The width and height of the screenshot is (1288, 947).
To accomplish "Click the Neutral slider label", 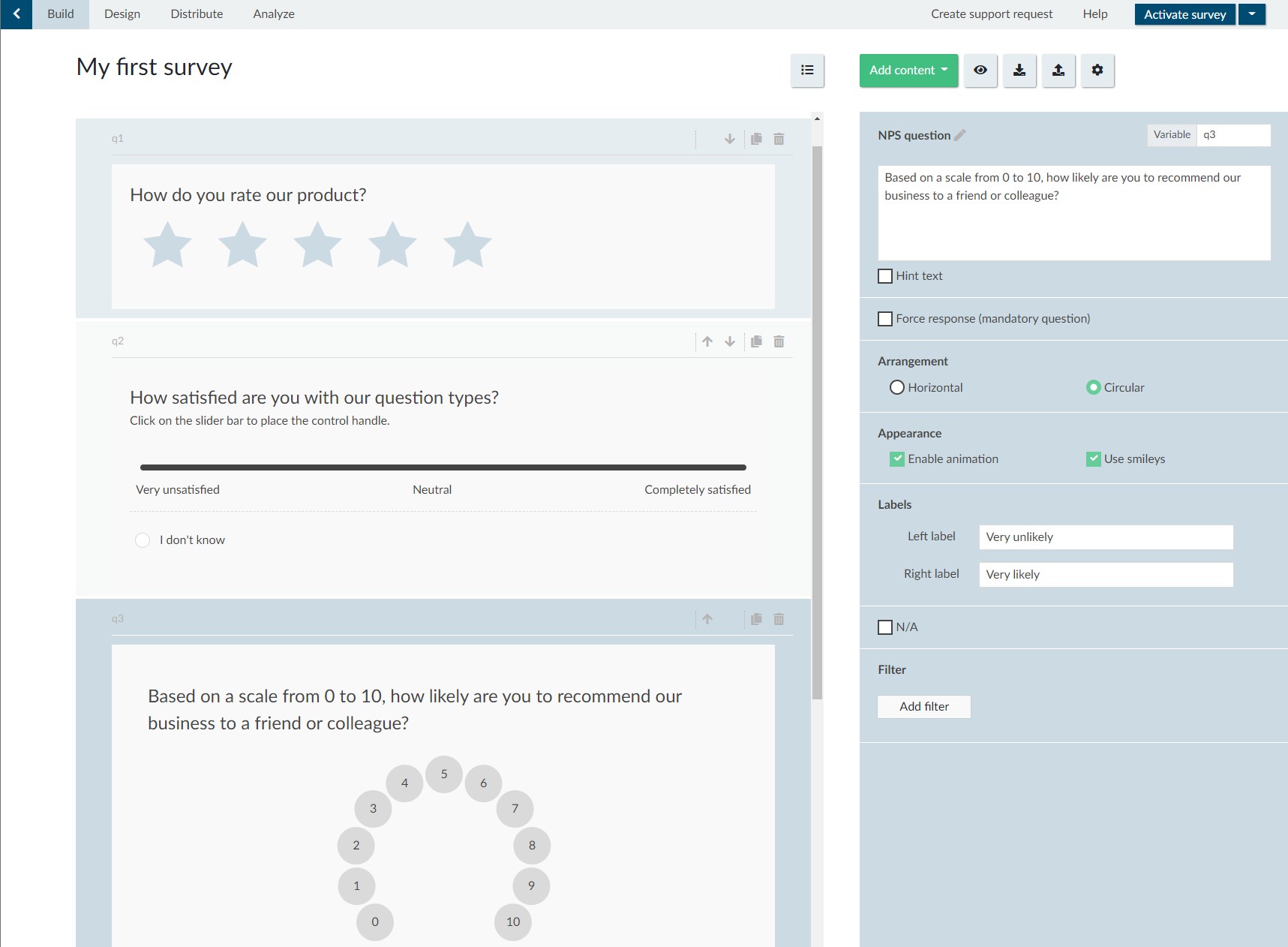I will (432, 490).
